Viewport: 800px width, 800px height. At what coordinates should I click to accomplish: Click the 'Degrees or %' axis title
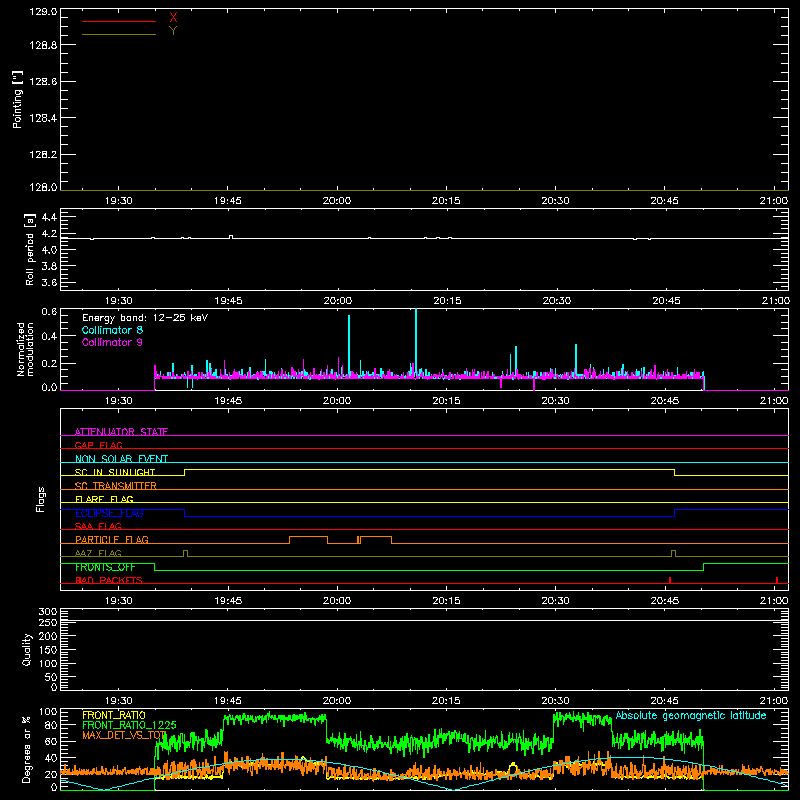pyautogui.click(x=27, y=749)
